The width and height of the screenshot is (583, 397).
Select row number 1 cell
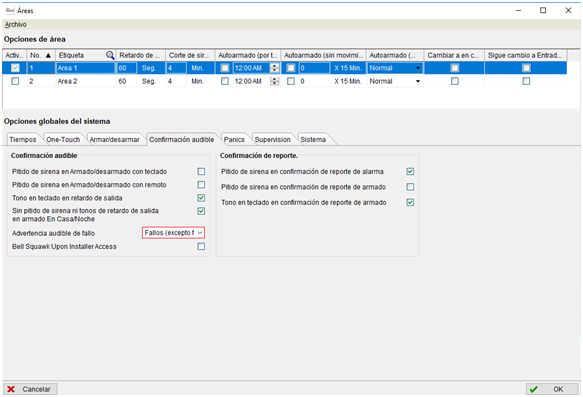coord(41,68)
